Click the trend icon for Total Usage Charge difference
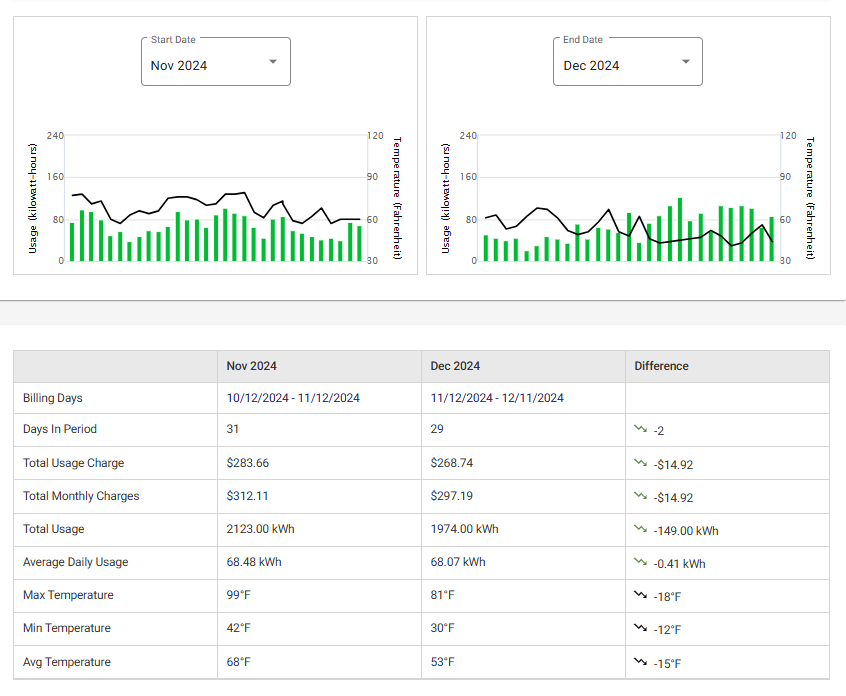846x696 pixels. [639, 465]
